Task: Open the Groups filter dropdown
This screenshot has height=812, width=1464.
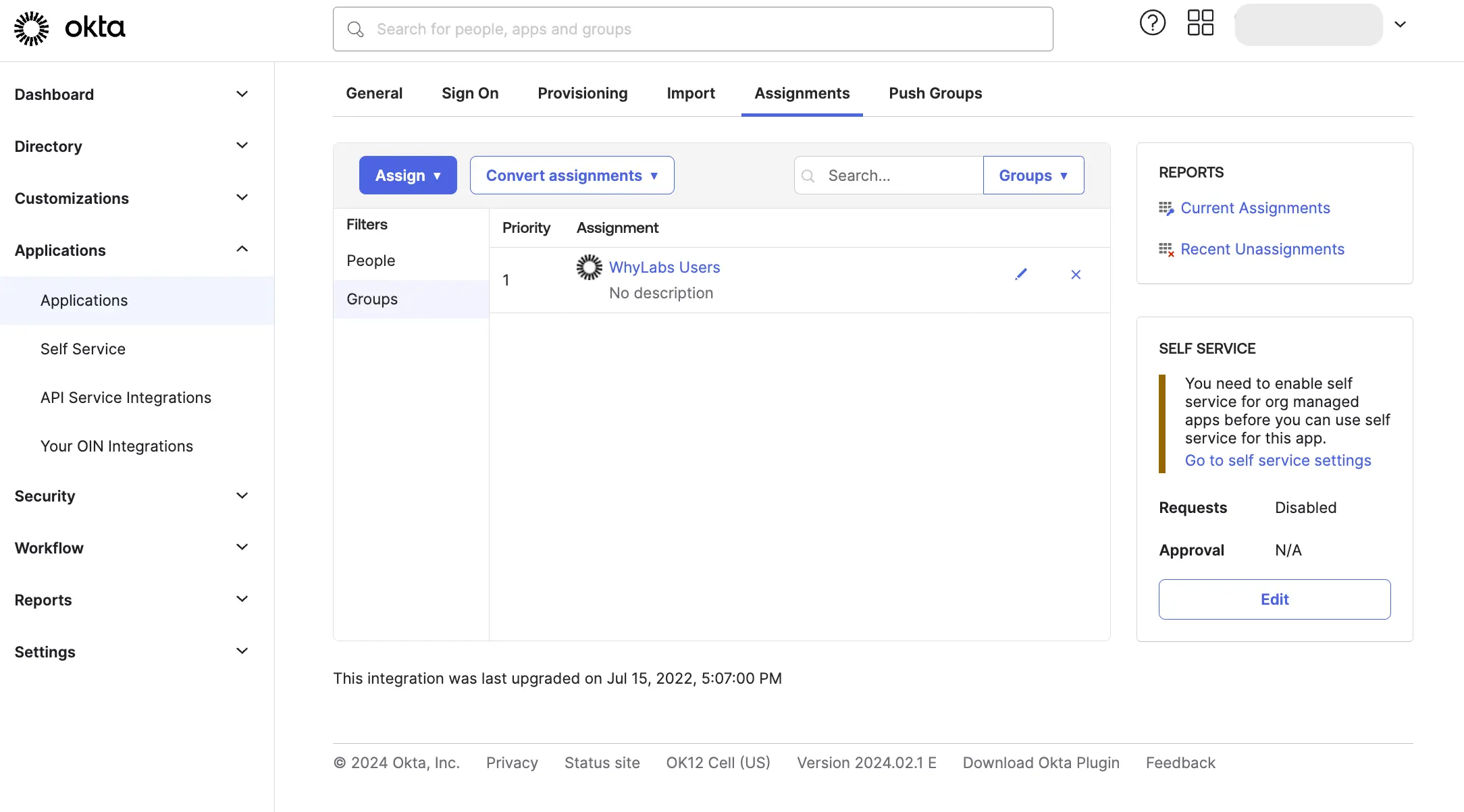Action: (1033, 175)
